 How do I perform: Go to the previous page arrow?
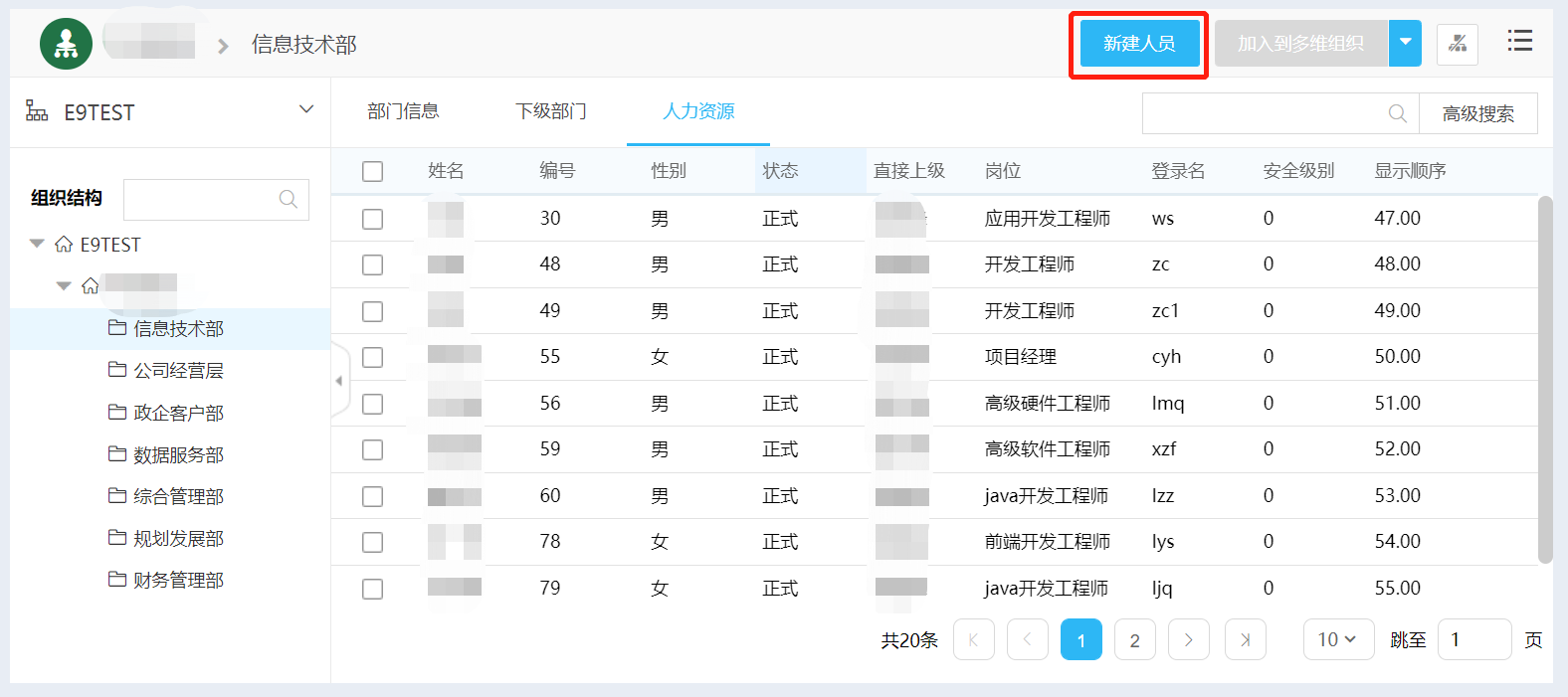1028,639
